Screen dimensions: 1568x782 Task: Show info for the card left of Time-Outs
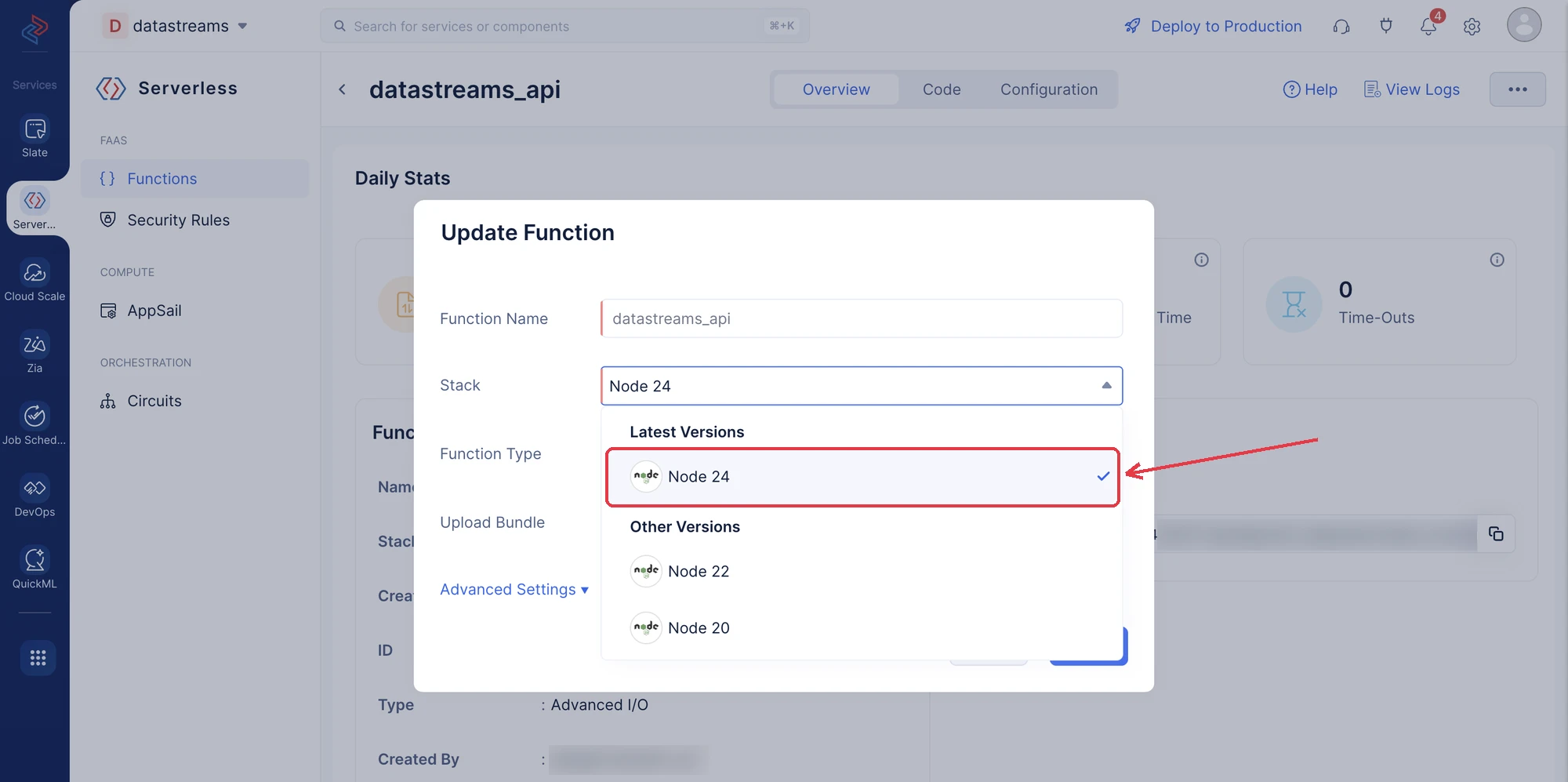1201,260
